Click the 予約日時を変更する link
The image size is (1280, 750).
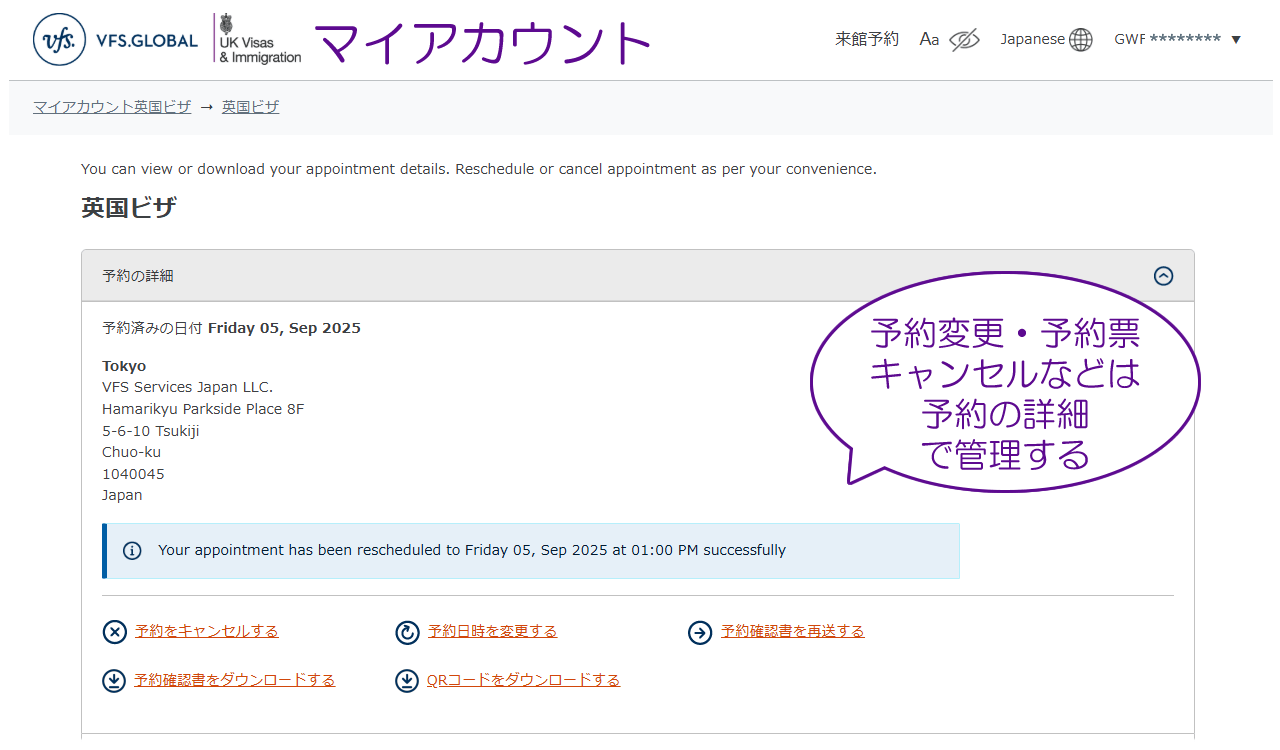click(492, 631)
